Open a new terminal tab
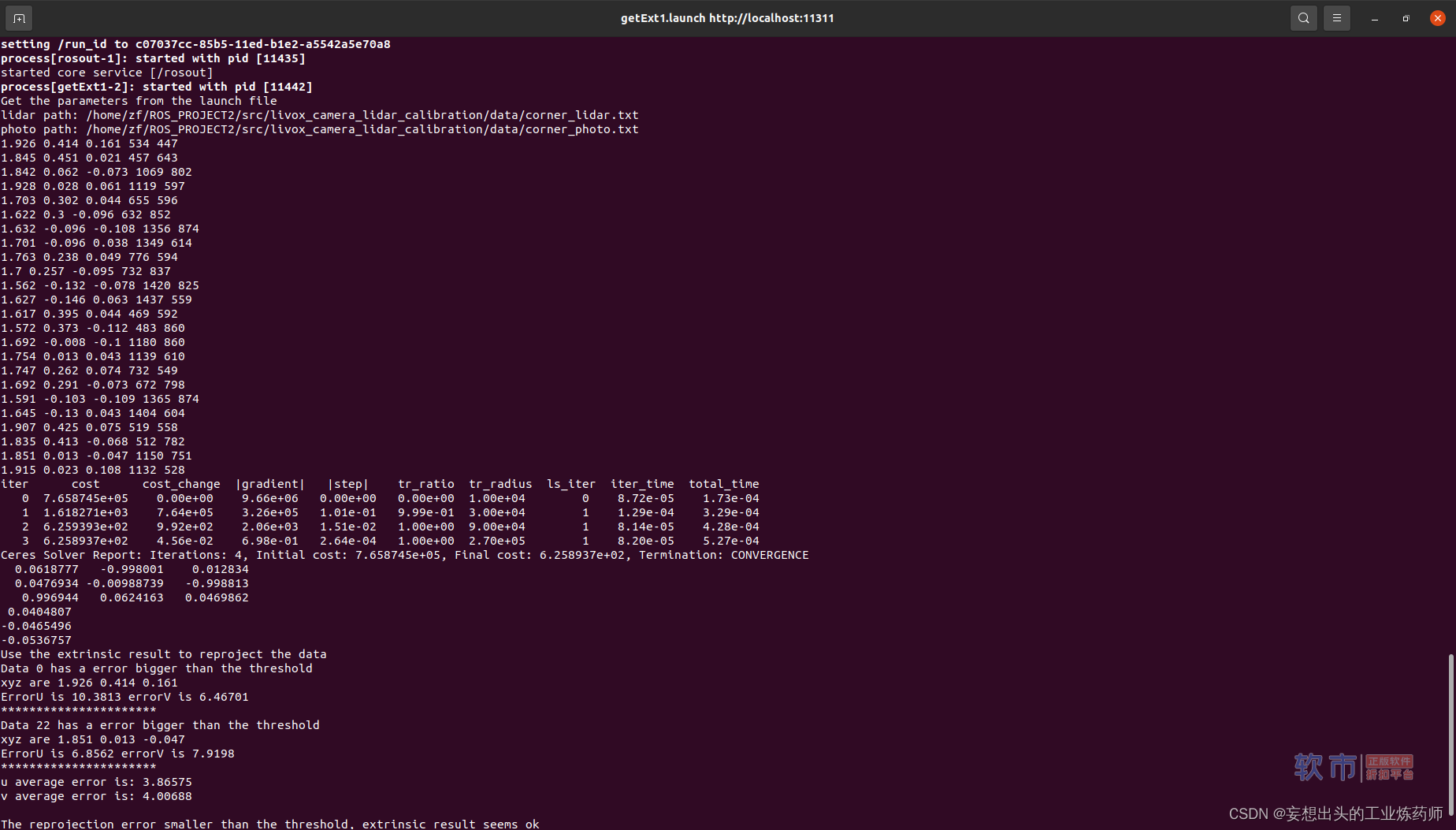This screenshot has width=1456, height=830. (x=19, y=17)
